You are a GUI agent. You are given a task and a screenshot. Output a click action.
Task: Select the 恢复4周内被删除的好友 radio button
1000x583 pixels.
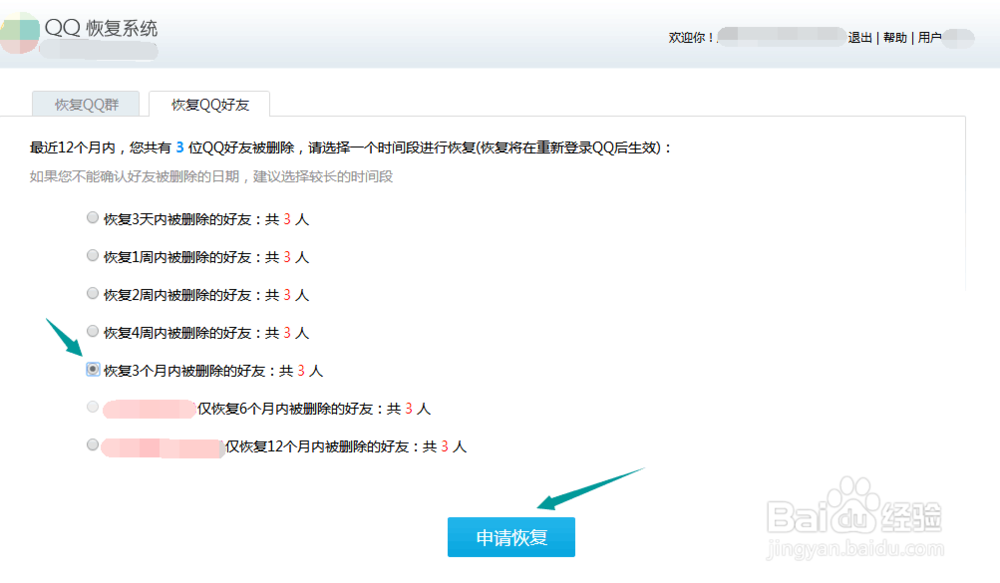pyautogui.click(x=92, y=331)
